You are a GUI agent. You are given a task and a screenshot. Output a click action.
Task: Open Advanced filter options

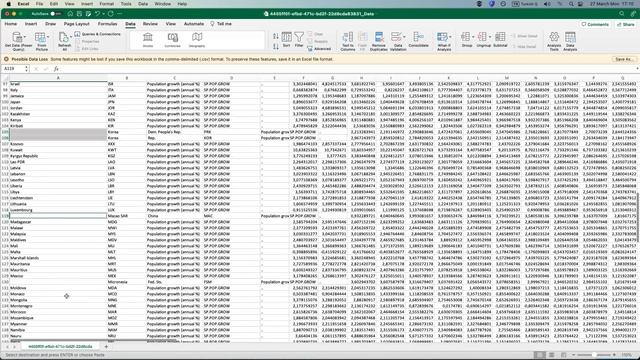(x=319, y=49)
